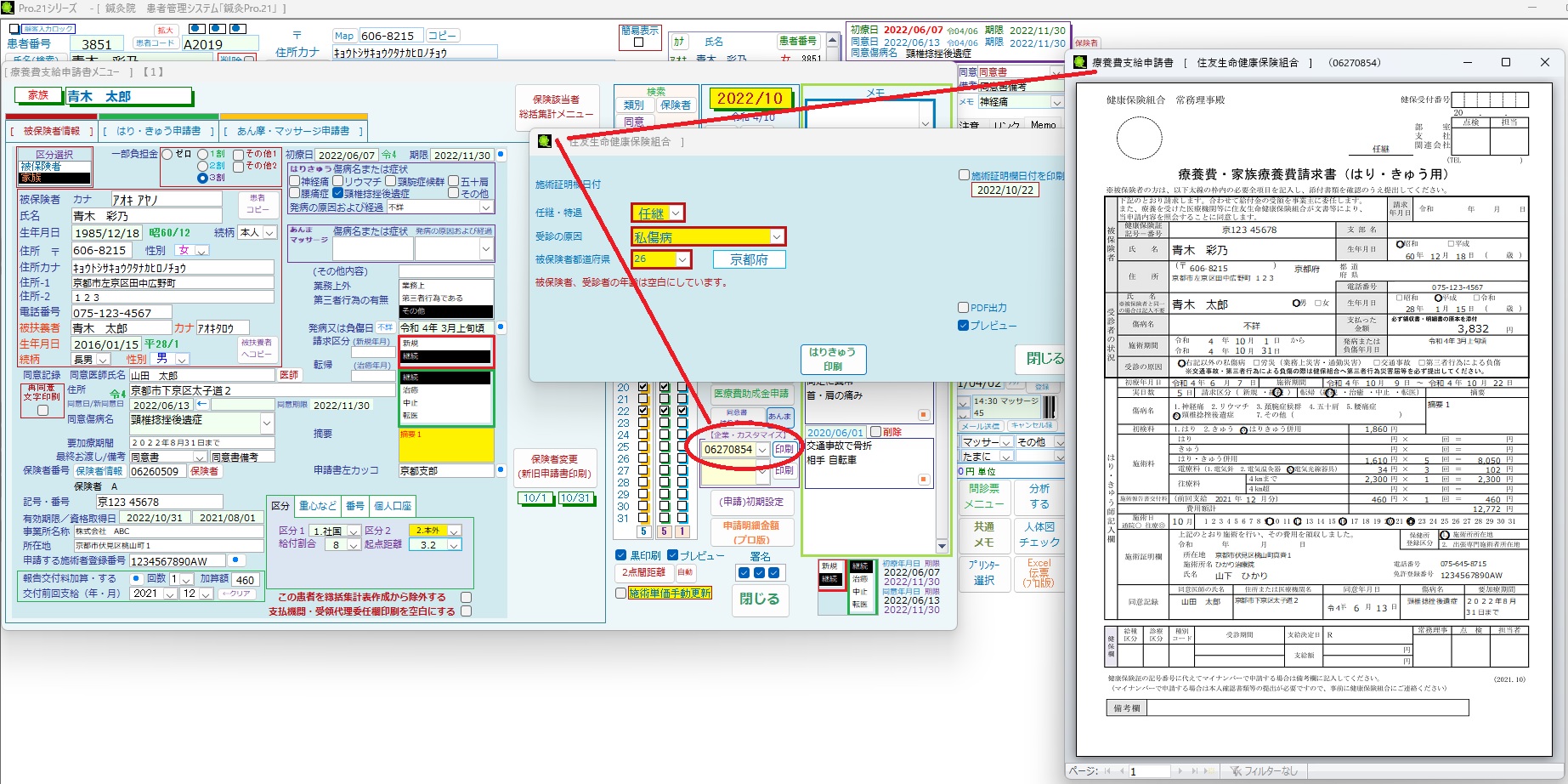Switch to 被保険者情報 tab

click(51, 131)
